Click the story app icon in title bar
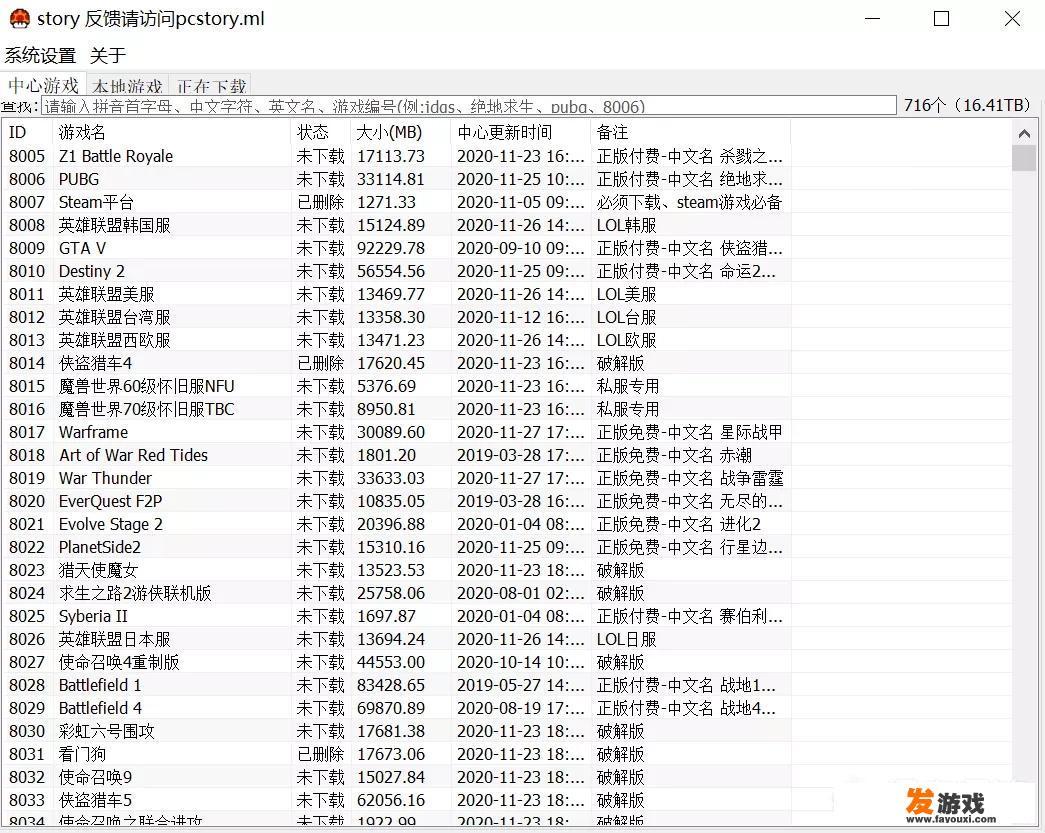The width and height of the screenshot is (1045, 833). click(19, 19)
